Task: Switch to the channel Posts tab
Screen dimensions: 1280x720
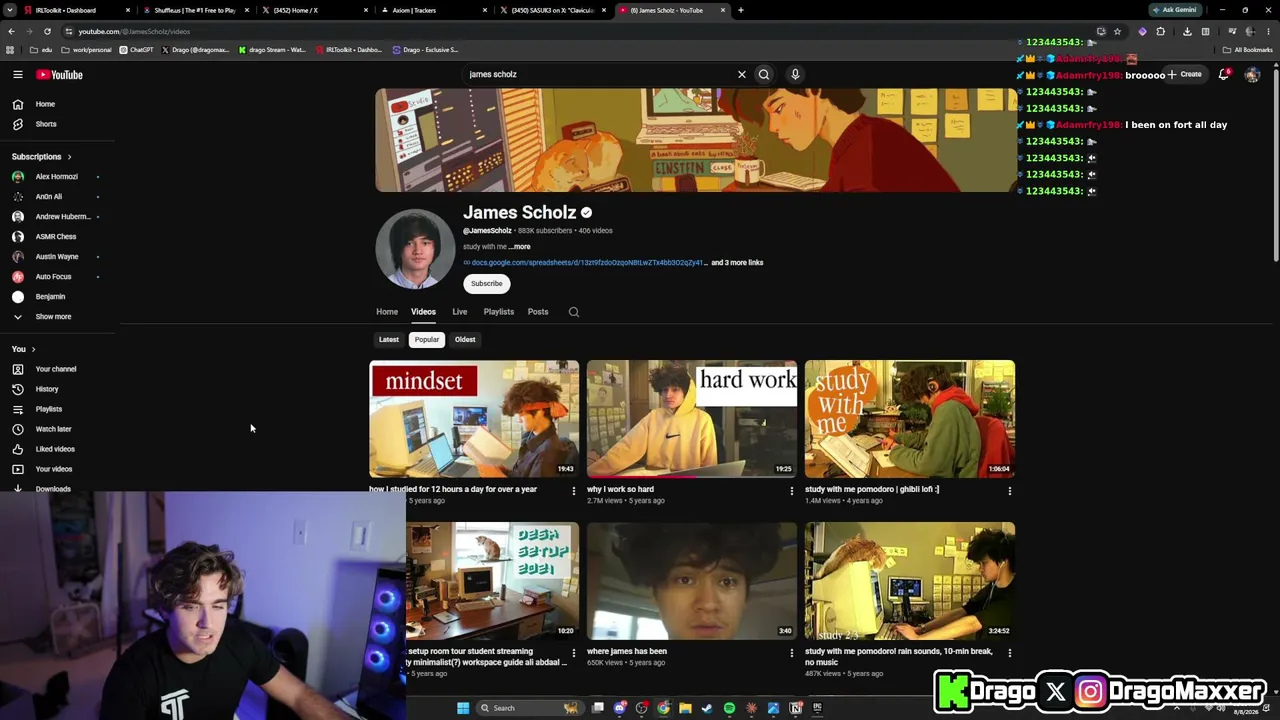Action: click(538, 312)
